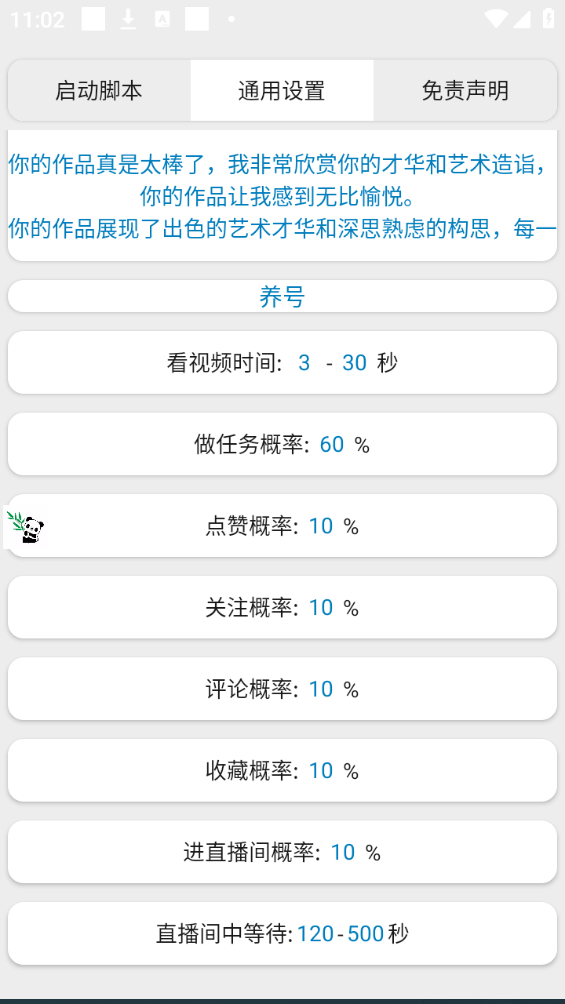The width and height of the screenshot is (565, 1004).
Task: Select the 通用设置 tab
Action: point(282,90)
